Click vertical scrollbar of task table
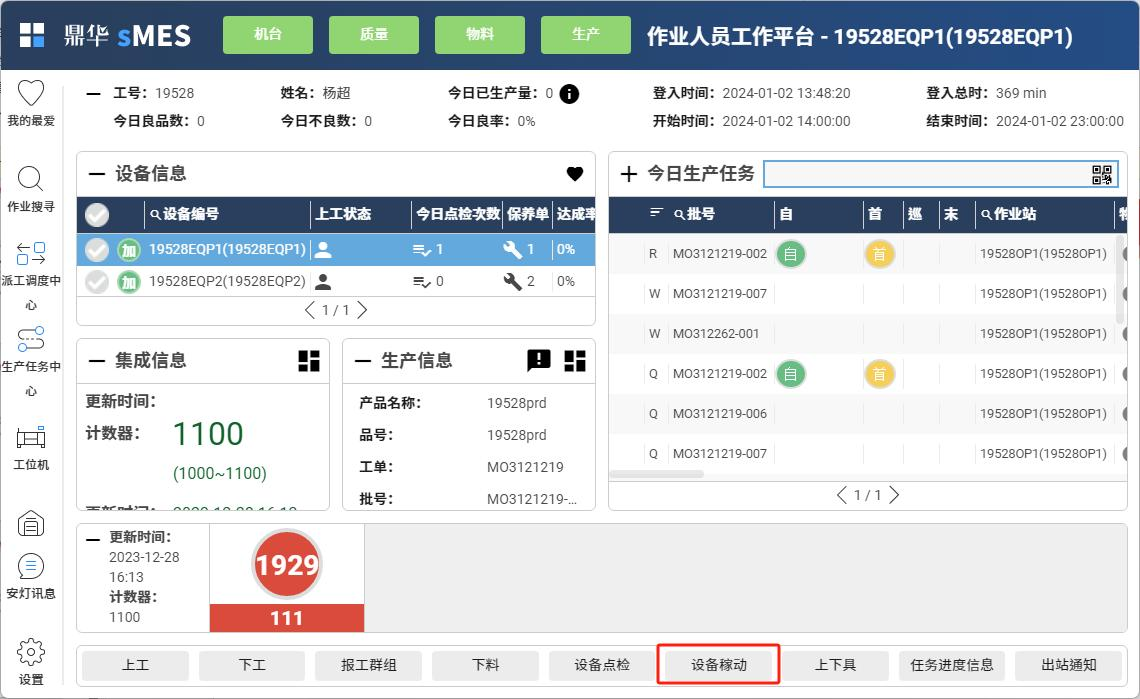The image size is (1140, 699). click(x=1120, y=280)
